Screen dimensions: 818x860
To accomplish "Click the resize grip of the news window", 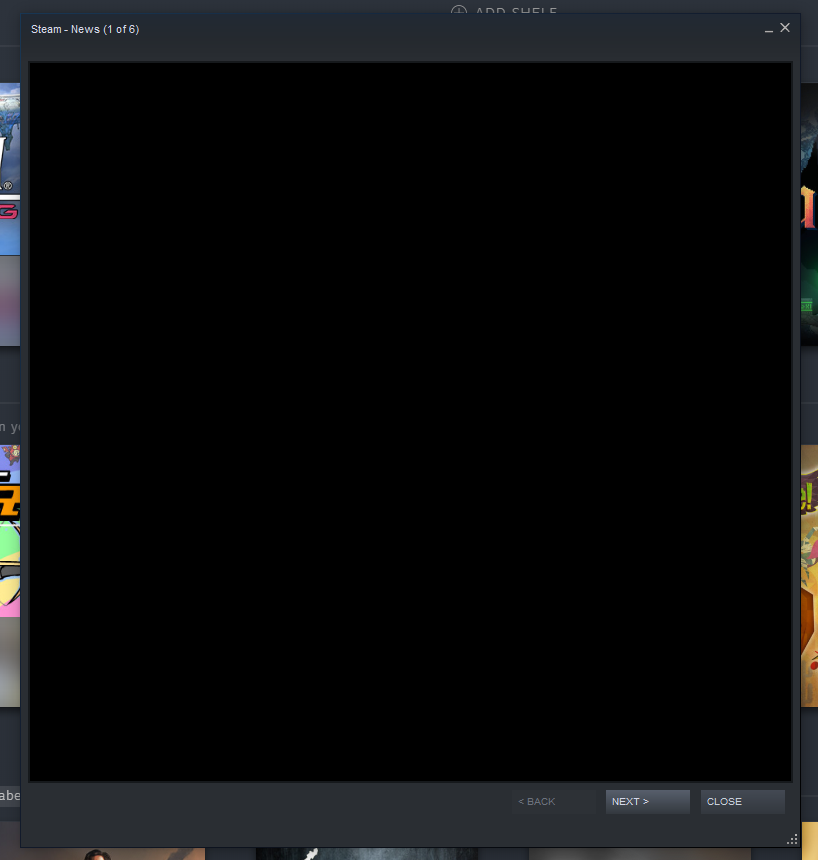I will click(x=792, y=839).
